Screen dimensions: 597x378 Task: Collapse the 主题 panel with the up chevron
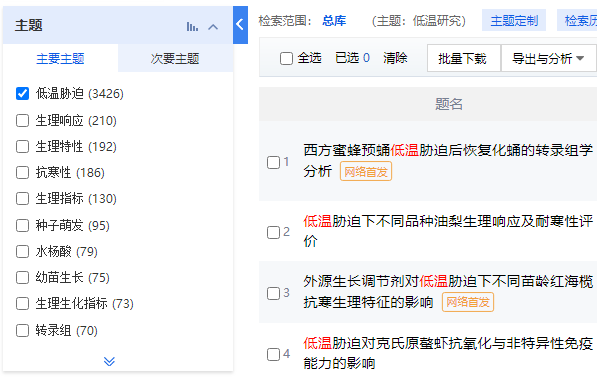(213, 27)
